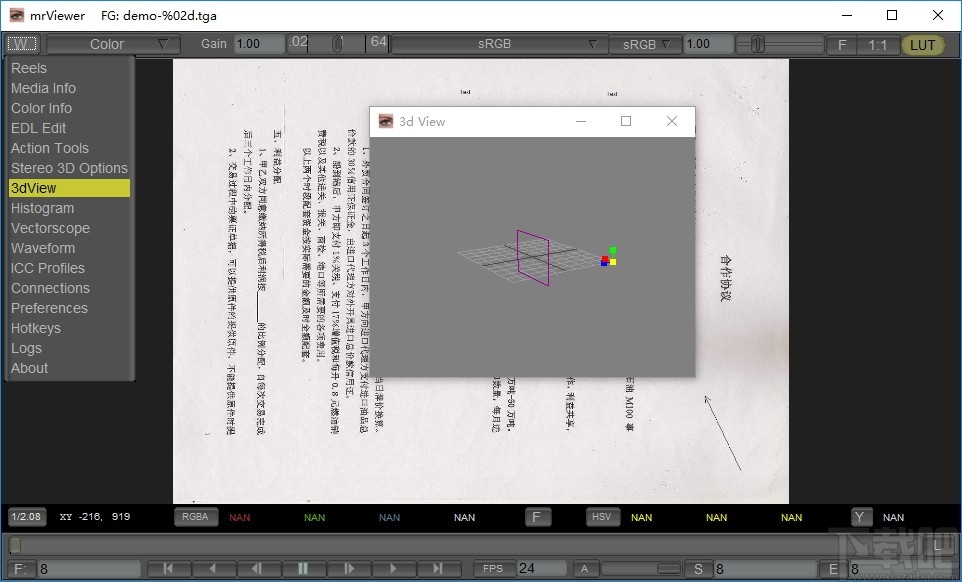
Task: Click the FPS input field showing 24
Action: (x=540, y=568)
